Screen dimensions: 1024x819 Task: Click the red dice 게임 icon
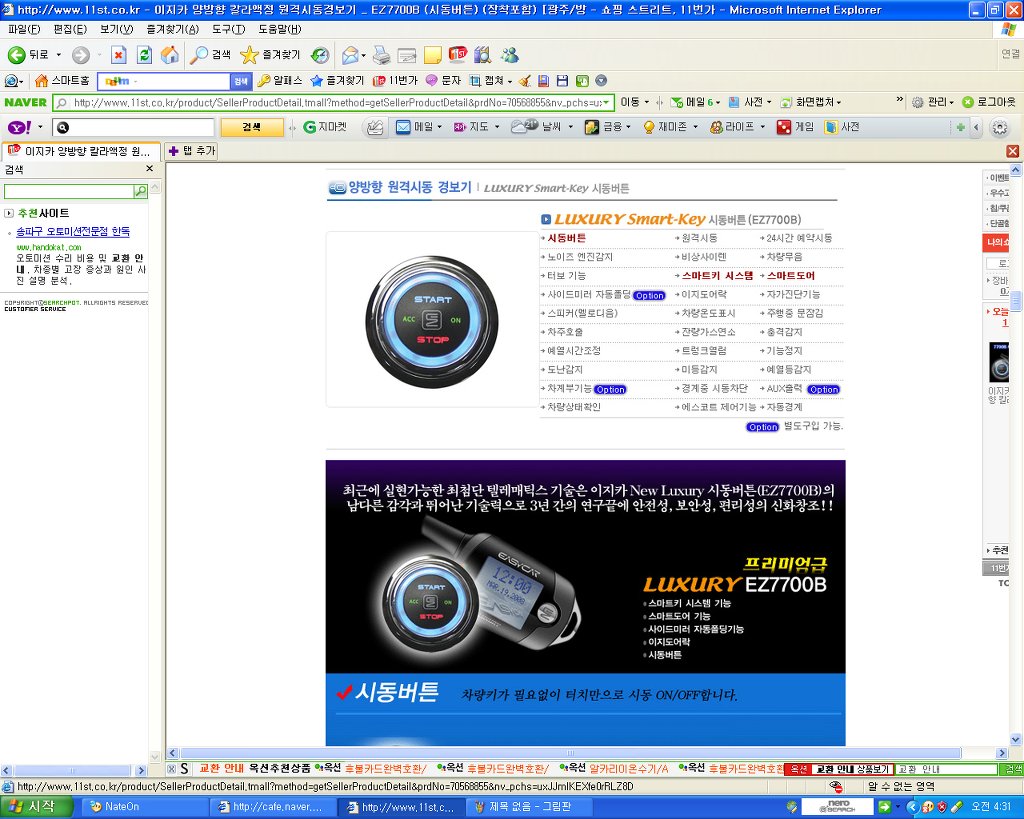[784, 127]
